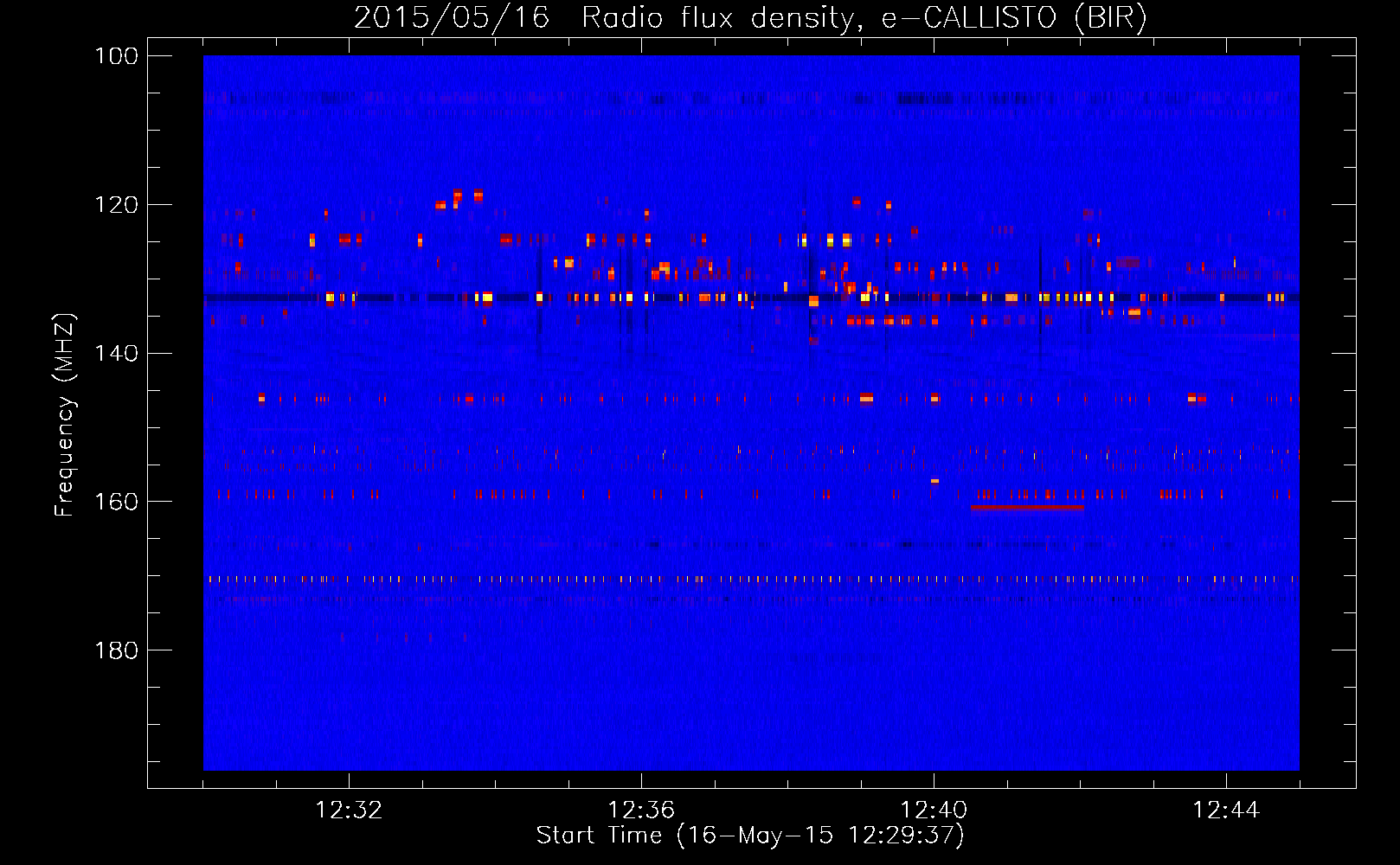Click the '140' frequency tick label
The height and width of the screenshot is (865, 1400).
[x=116, y=354]
